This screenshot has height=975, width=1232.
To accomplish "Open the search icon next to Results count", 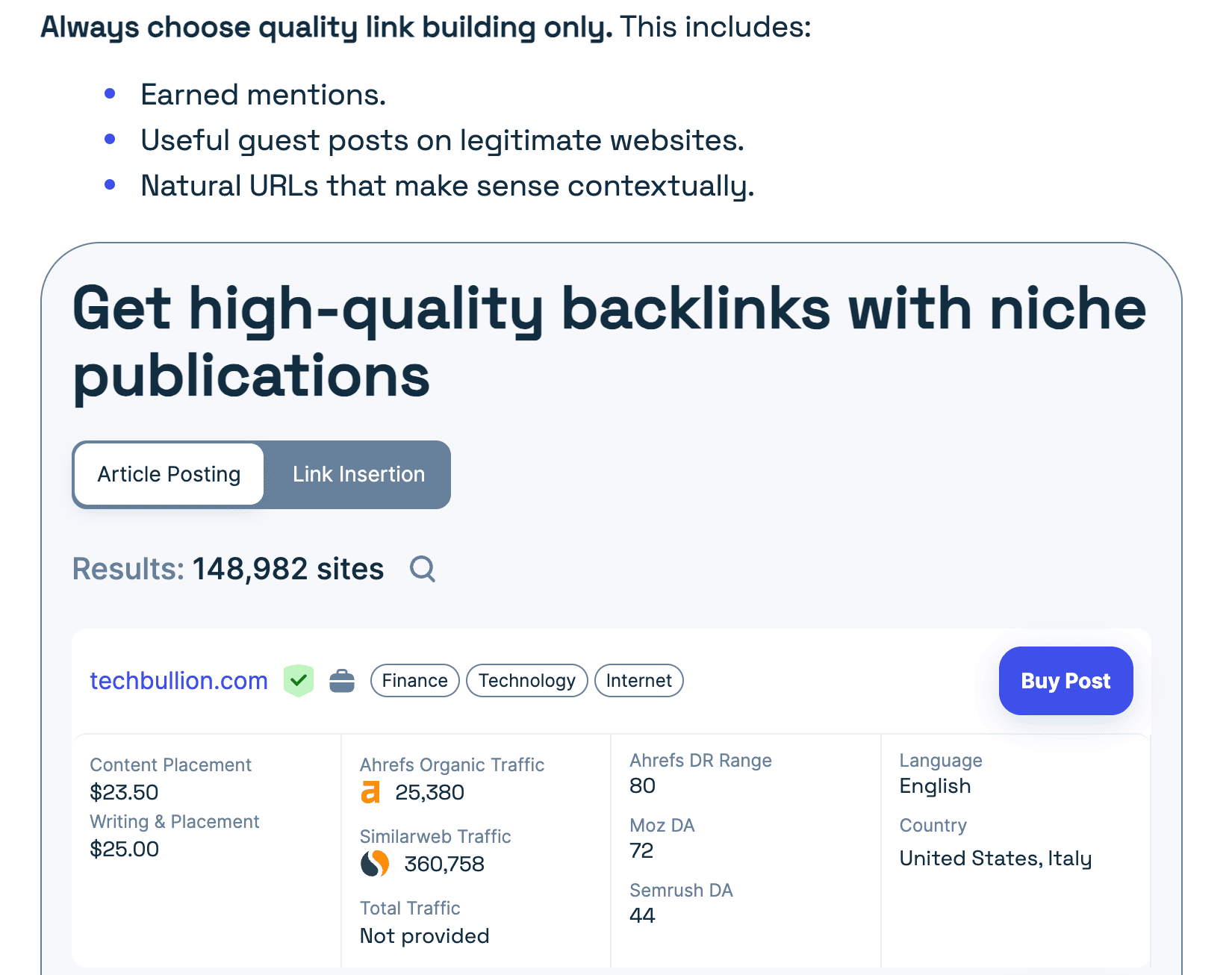I will click(x=423, y=569).
